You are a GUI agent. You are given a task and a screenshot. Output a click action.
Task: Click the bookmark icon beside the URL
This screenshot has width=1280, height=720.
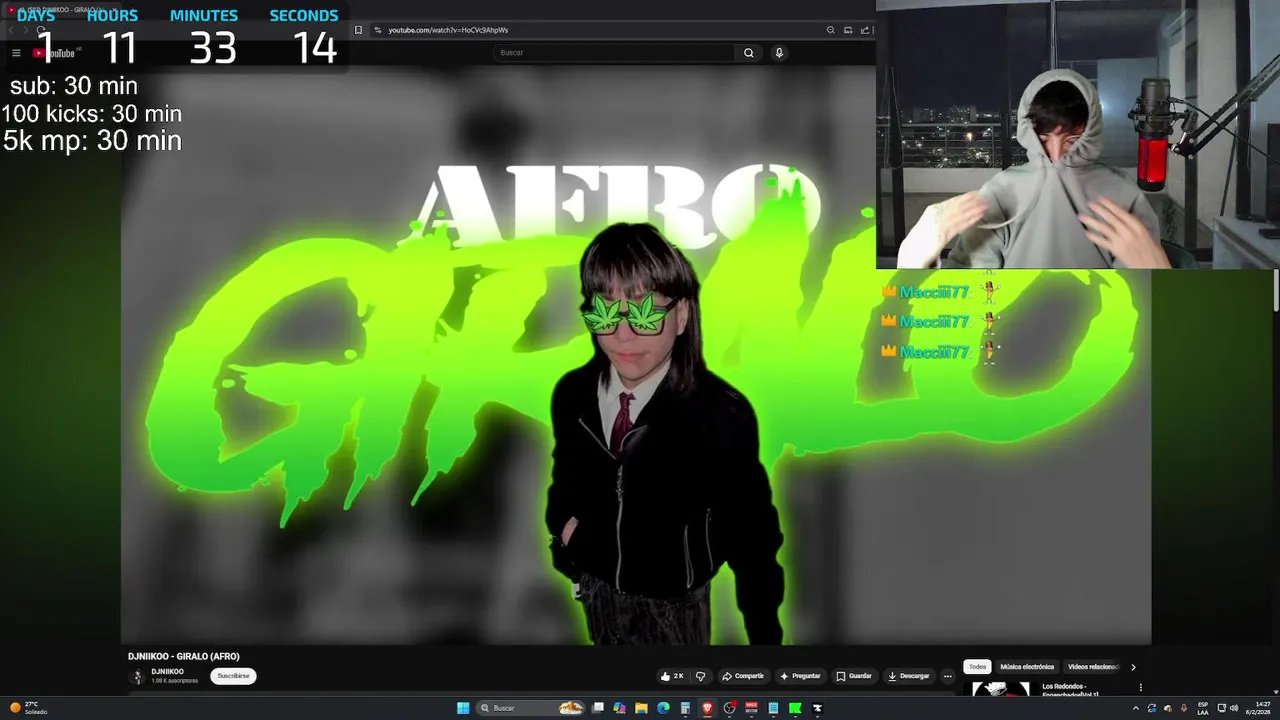(x=358, y=30)
